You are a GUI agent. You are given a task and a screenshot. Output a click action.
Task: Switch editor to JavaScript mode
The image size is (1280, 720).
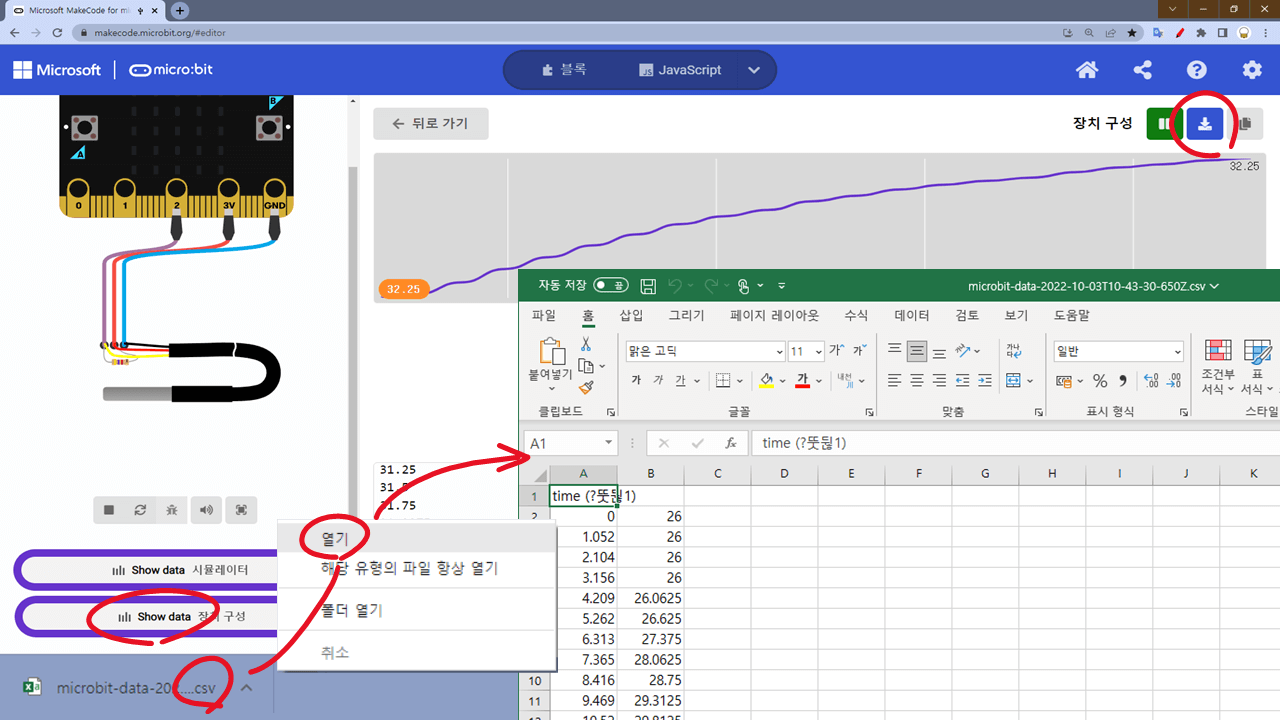680,70
